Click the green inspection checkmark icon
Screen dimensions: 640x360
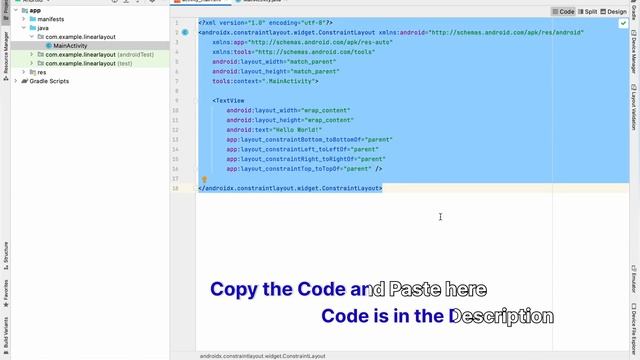coord(623,23)
